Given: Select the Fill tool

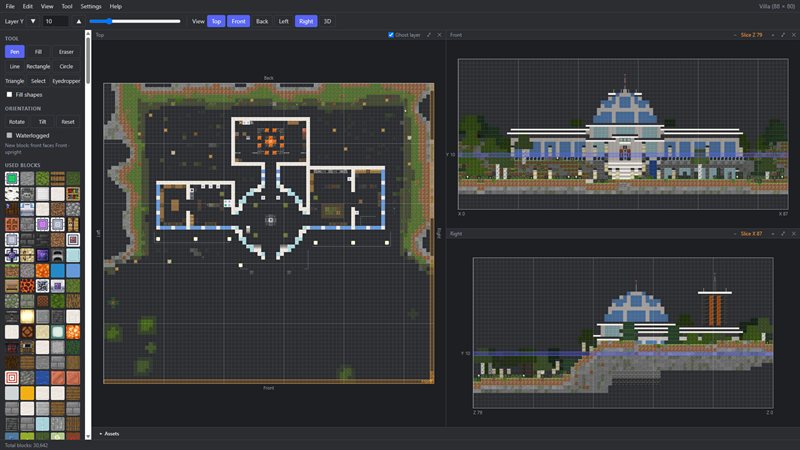Looking at the screenshot, I should [38, 52].
